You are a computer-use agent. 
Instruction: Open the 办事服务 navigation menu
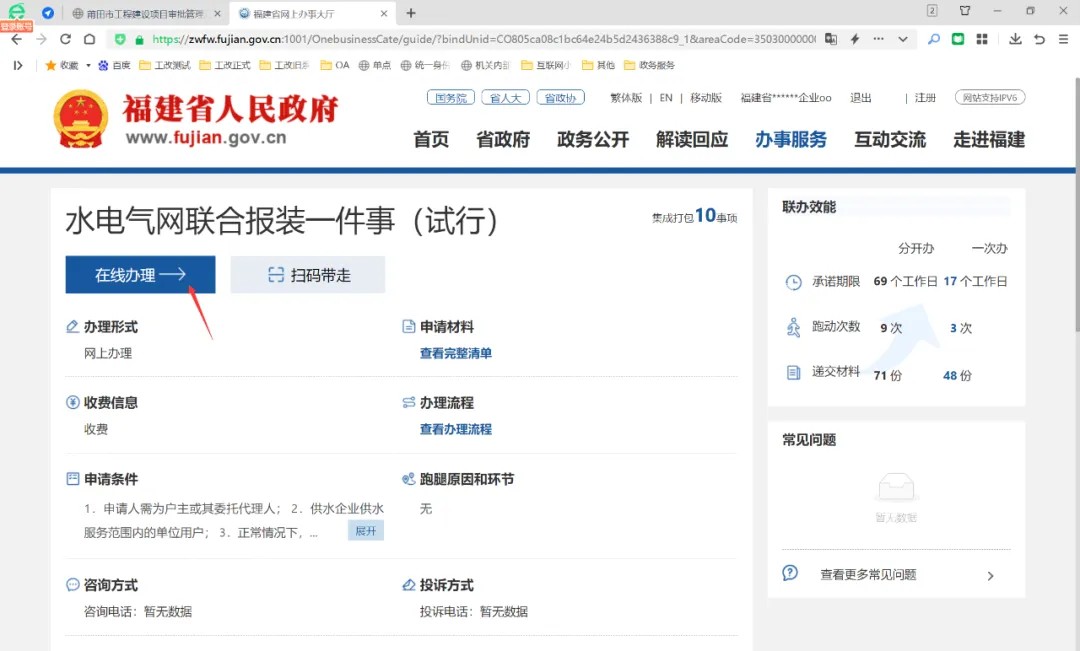[790, 140]
